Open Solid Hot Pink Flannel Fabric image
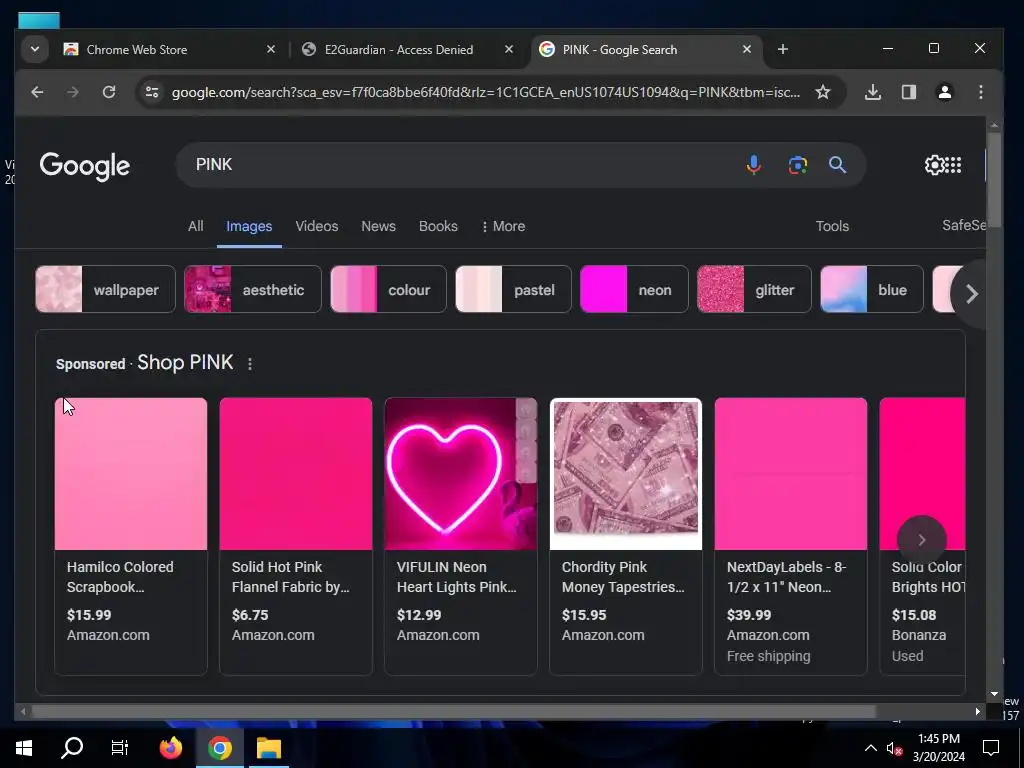This screenshot has width=1024, height=768. [x=296, y=474]
